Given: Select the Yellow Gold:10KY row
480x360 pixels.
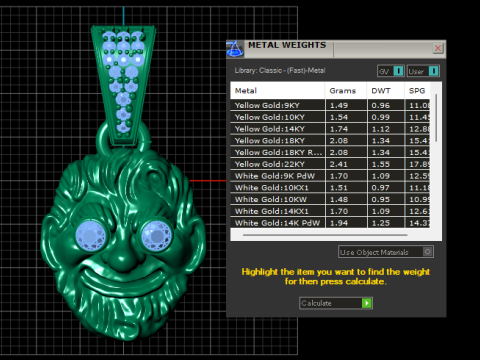Looking at the screenshot, I should tap(330, 117).
